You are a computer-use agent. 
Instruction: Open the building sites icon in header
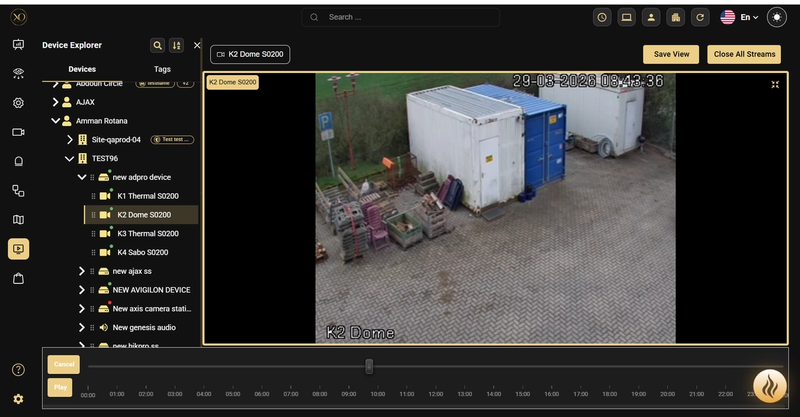pos(676,17)
